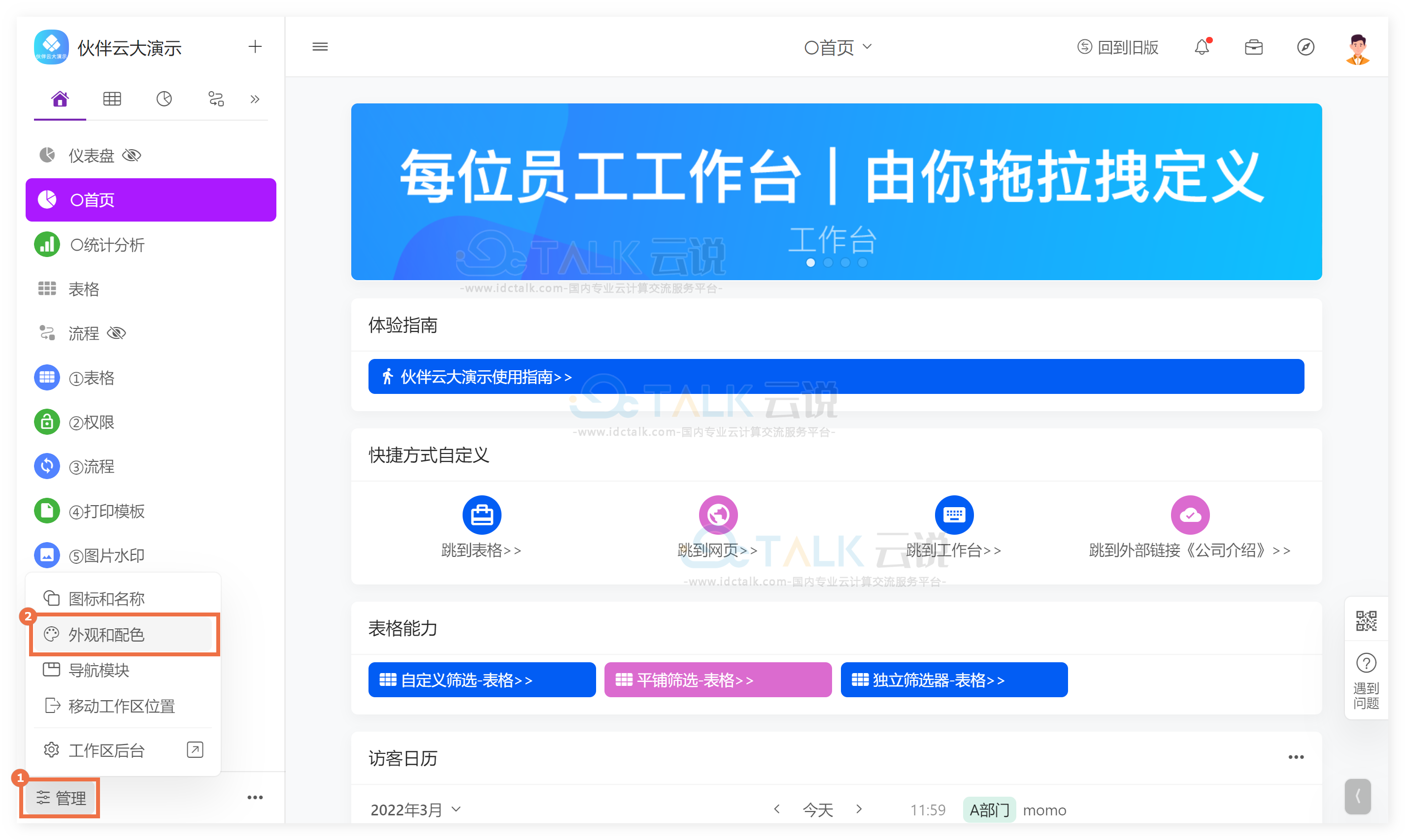Viewport: 1405px width, 840px height.
Task: Open three-dot menu of 访客日历
Action: (x=1296, y=757)
